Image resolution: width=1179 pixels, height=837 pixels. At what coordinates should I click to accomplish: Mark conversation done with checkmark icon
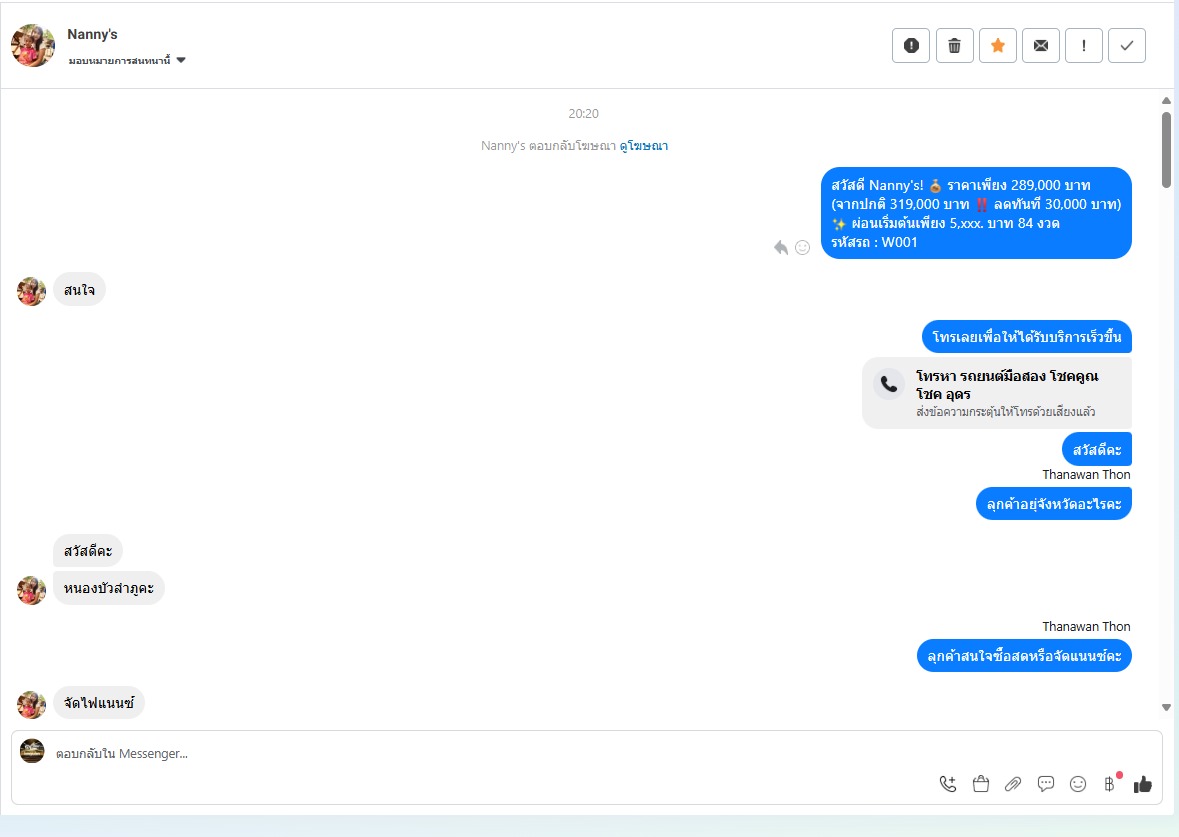pos(1126,46)
